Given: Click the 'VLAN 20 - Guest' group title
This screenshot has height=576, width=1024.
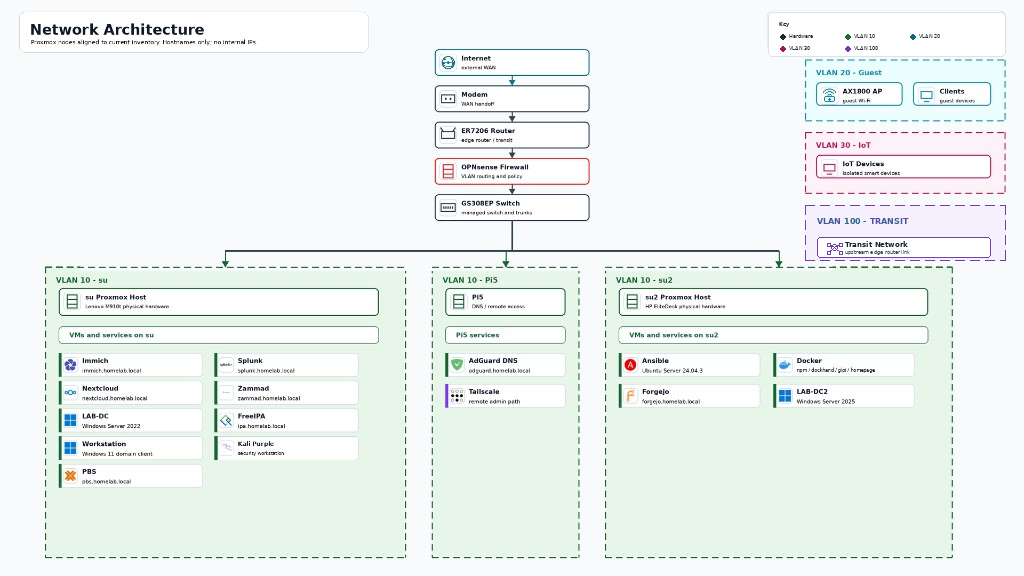Looking at the screenshot, I should [848, 72].
